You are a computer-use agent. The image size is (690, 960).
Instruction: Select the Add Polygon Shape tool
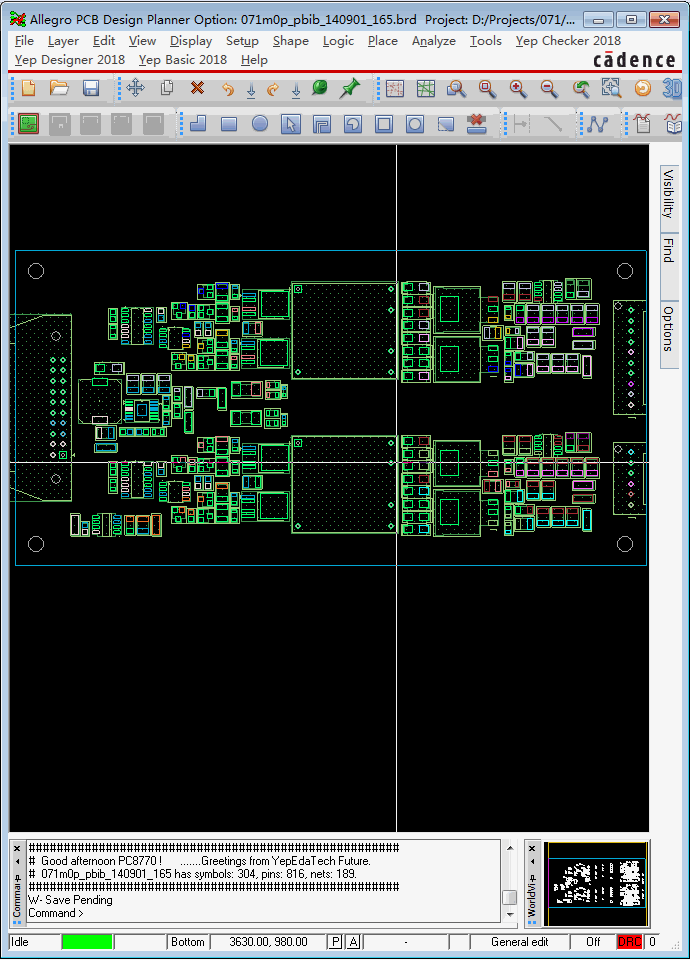pos(198,124)
